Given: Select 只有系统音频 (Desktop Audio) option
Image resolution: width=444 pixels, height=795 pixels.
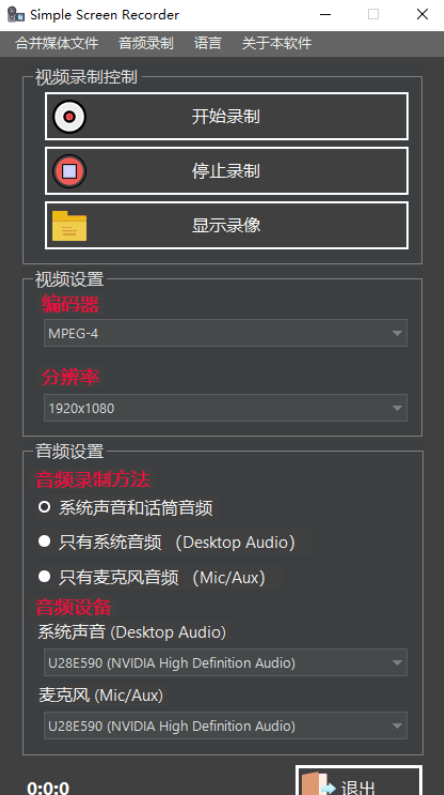Looking at the screenshot, I should pyautogui.click(x=45, y=541).
